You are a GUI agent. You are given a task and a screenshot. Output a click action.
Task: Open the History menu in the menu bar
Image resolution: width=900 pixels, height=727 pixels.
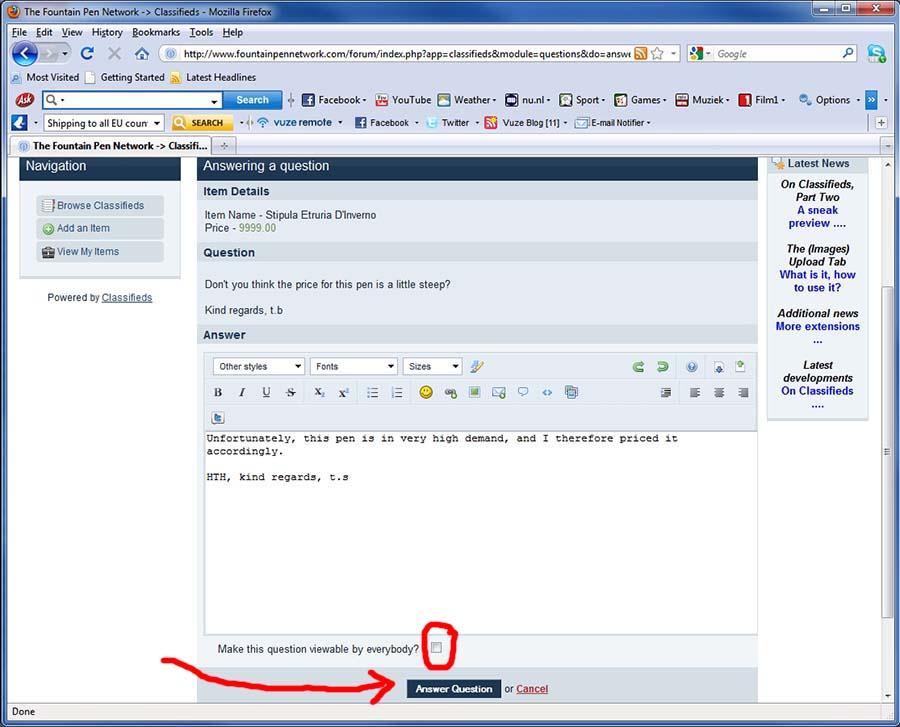click(107, 32)
